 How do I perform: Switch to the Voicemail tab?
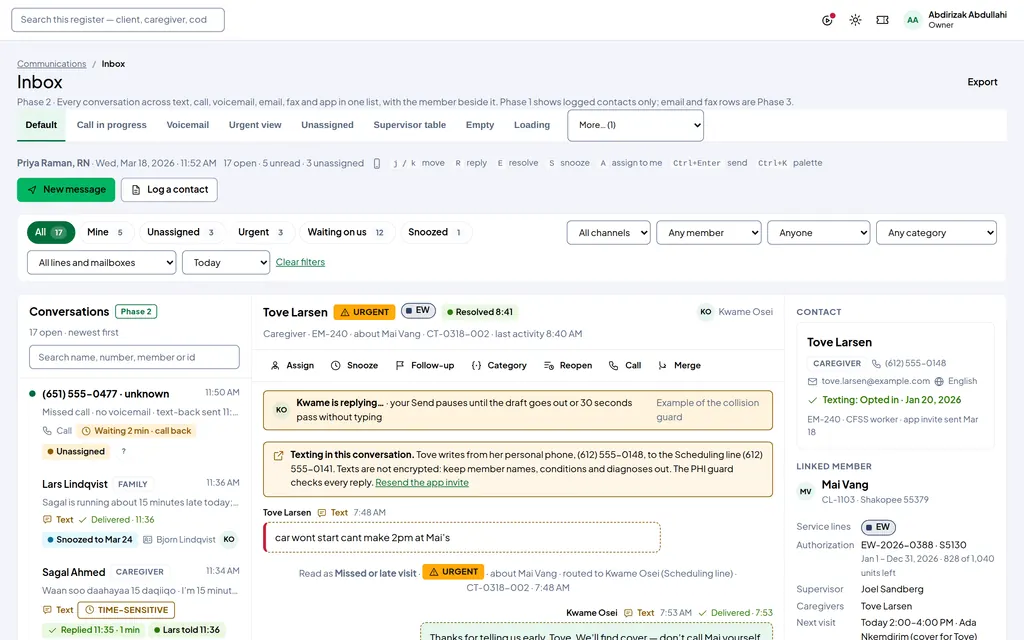(187, 125)
